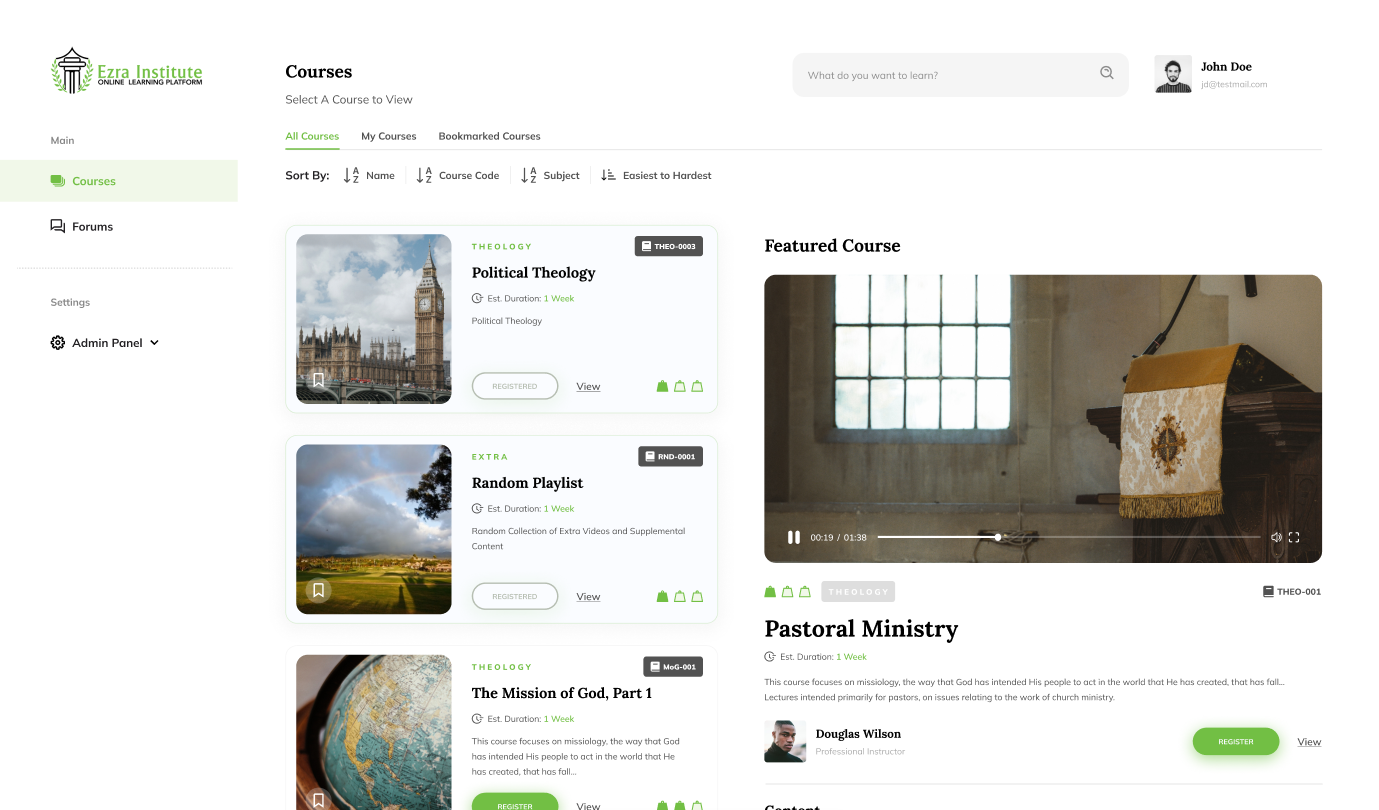Register for The Mission of God
The image size is (1379, 810).
[515, 803]
